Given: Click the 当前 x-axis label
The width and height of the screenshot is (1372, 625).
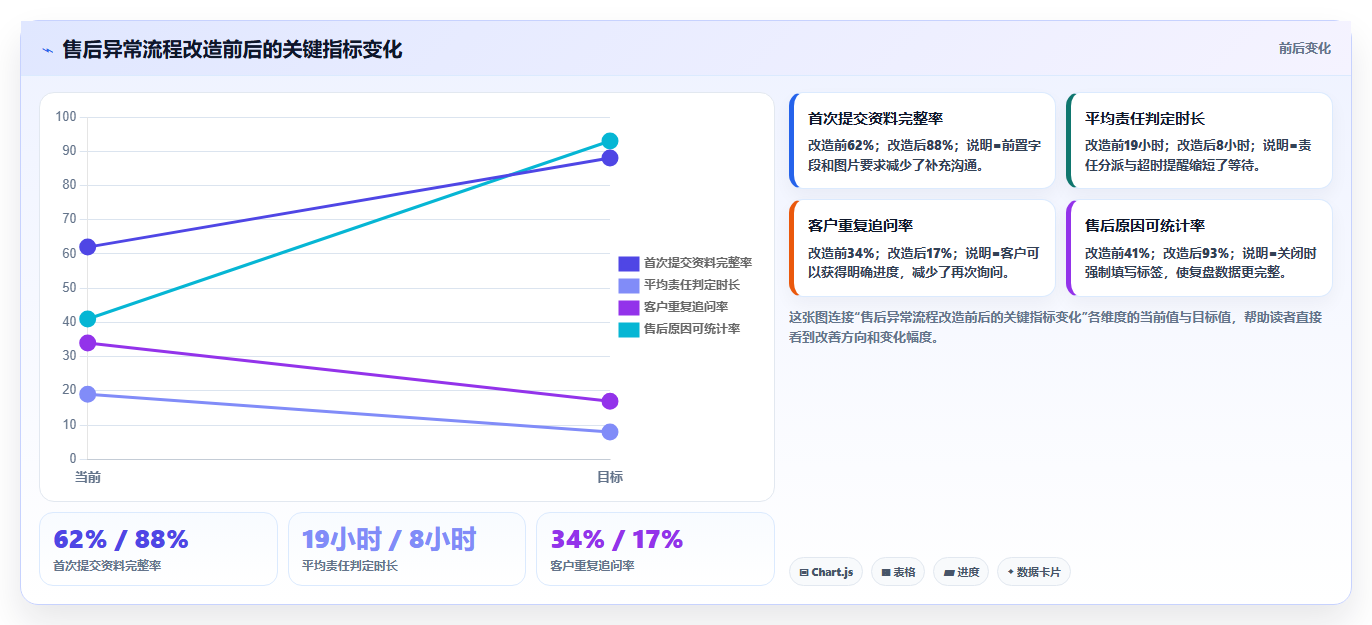Looking at the screenshot, I should (x=88, y=477).
